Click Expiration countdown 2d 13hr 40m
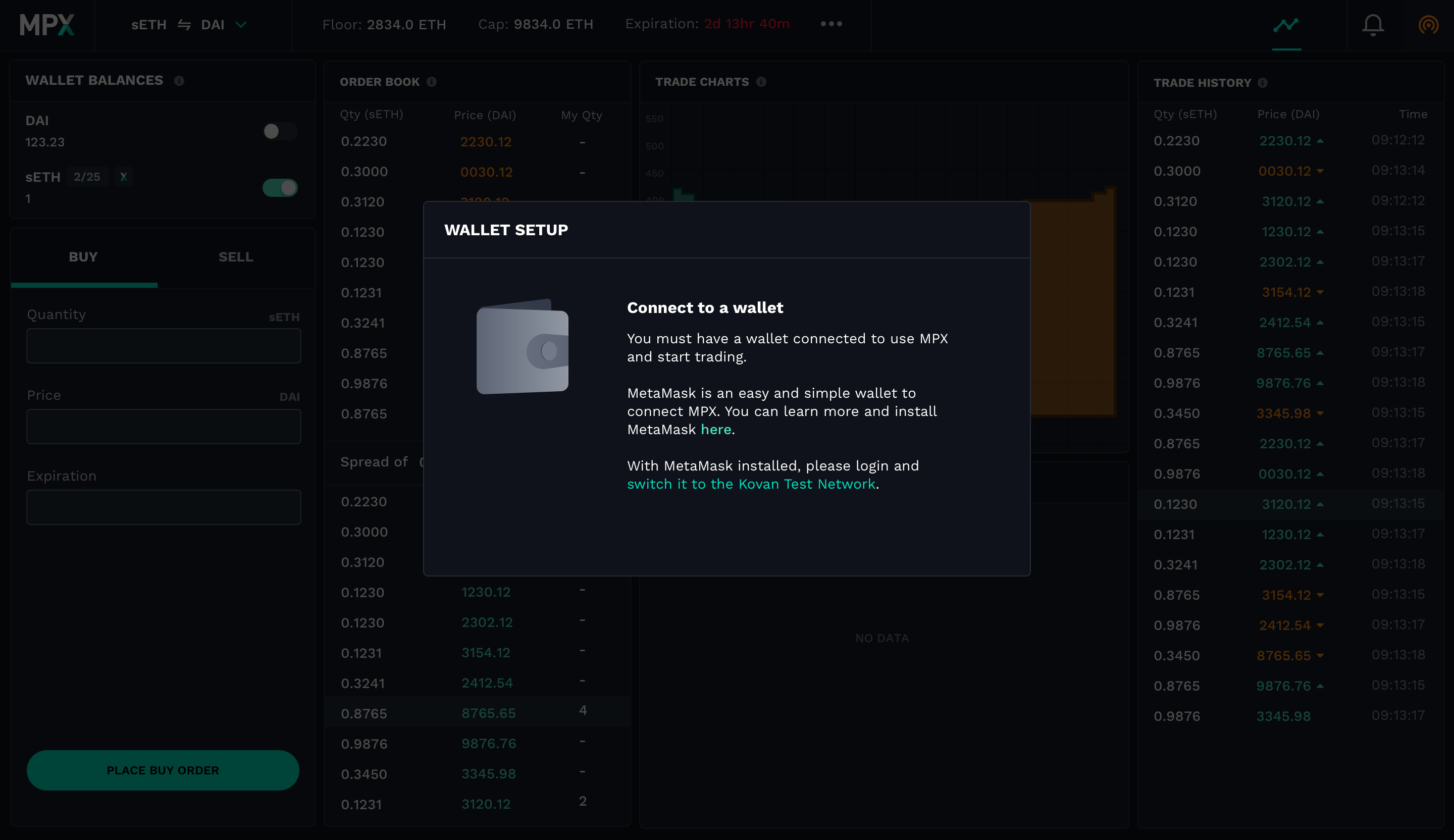Screen dimensions: 1454x840 [x=747, y=24]
